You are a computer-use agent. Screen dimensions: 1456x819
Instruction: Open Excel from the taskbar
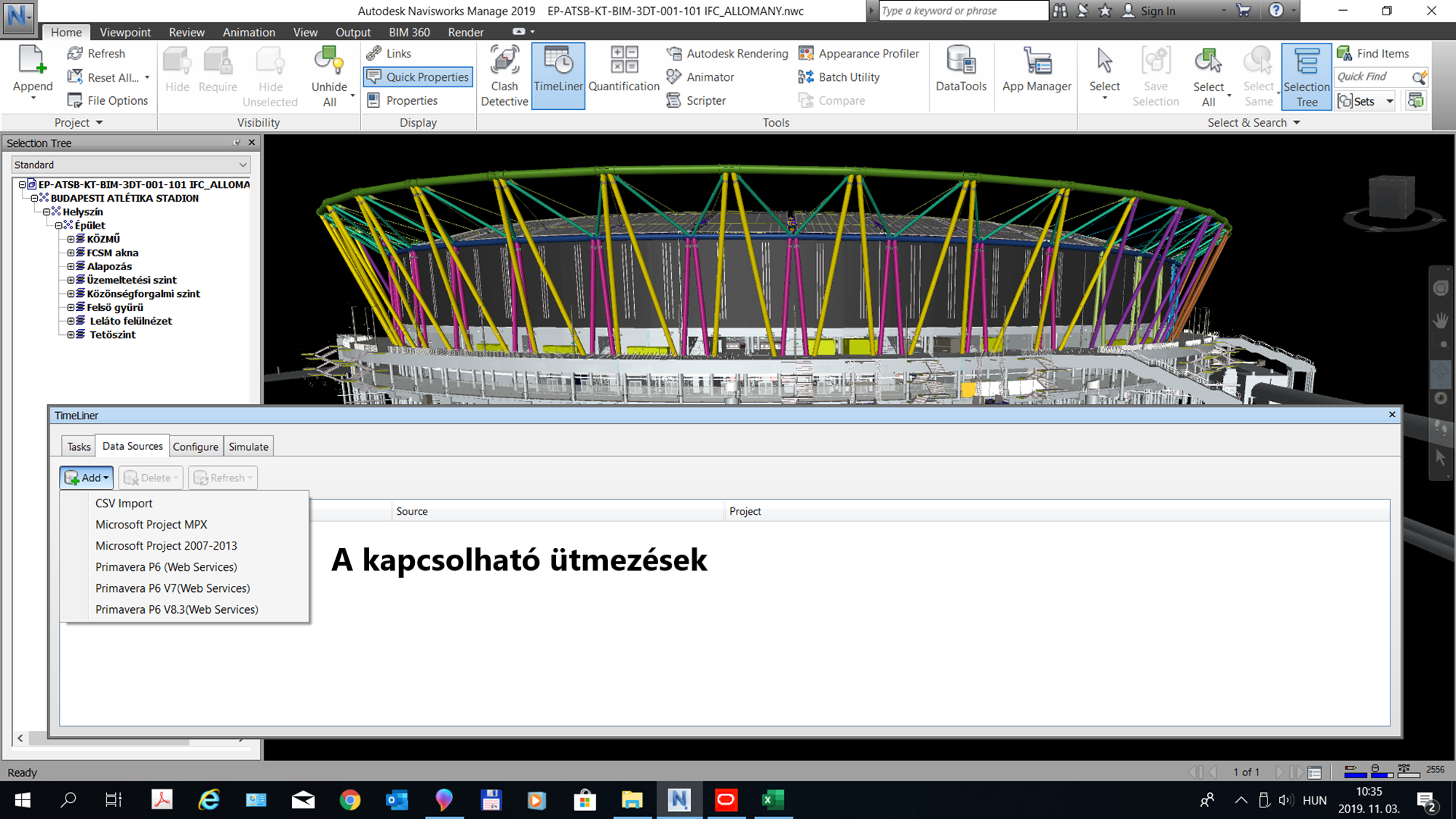[772, 800]
